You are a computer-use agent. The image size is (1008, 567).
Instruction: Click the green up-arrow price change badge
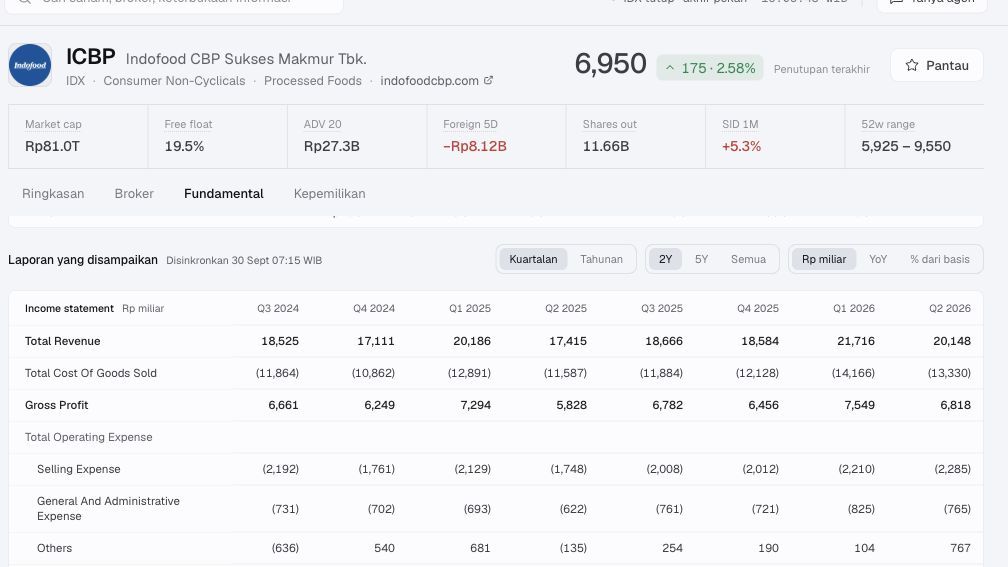[710, 68]
